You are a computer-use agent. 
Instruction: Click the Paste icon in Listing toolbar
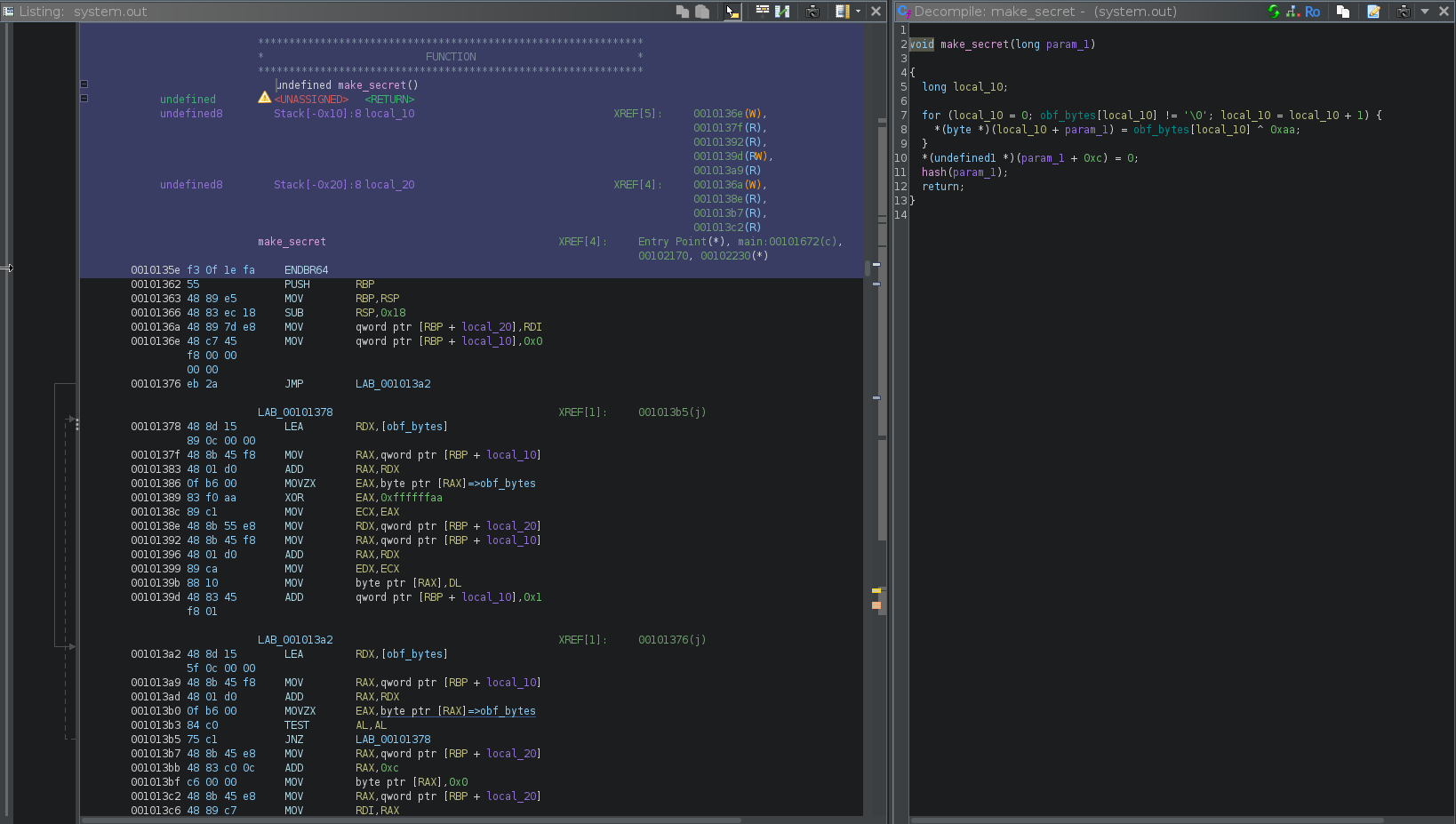702,12
